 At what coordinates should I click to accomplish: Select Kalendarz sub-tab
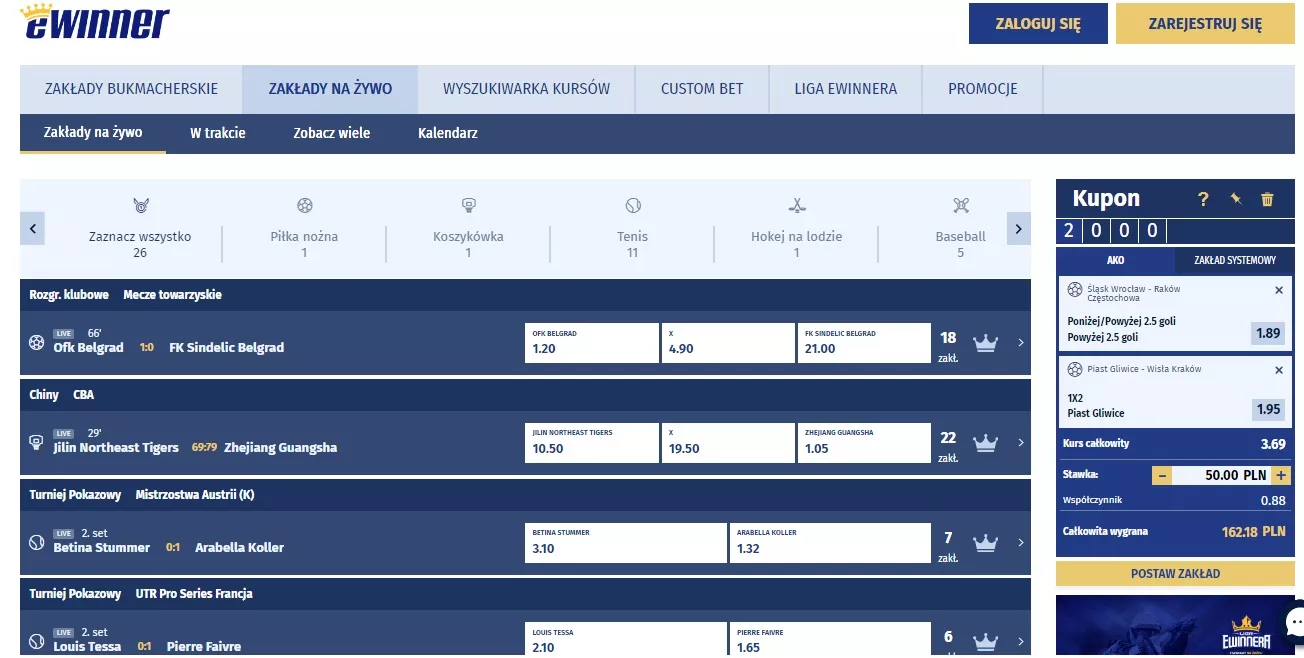pyautogui.click(x=447, y=133)
